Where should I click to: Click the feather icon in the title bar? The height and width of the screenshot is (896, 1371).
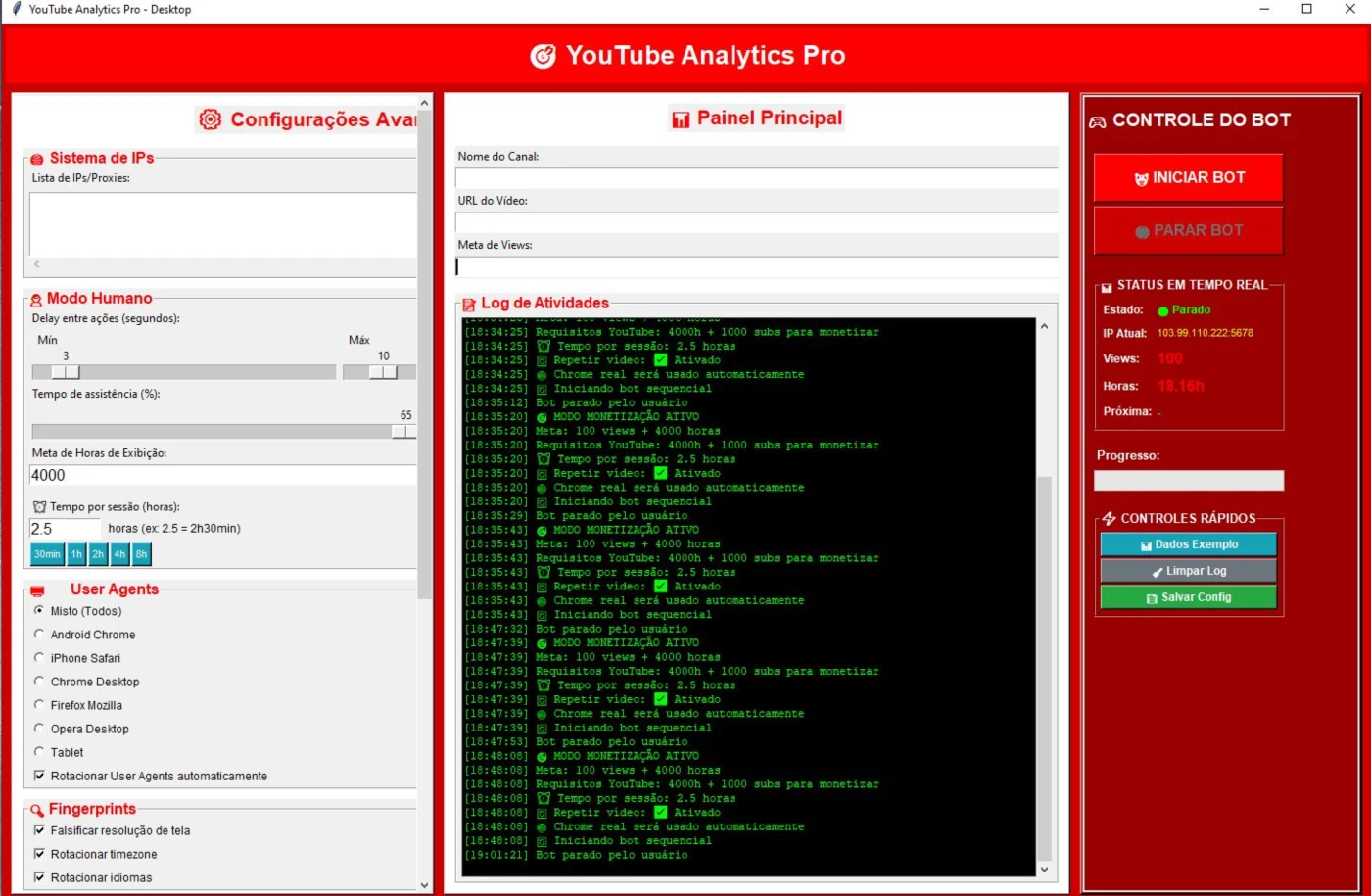(15, 9)
